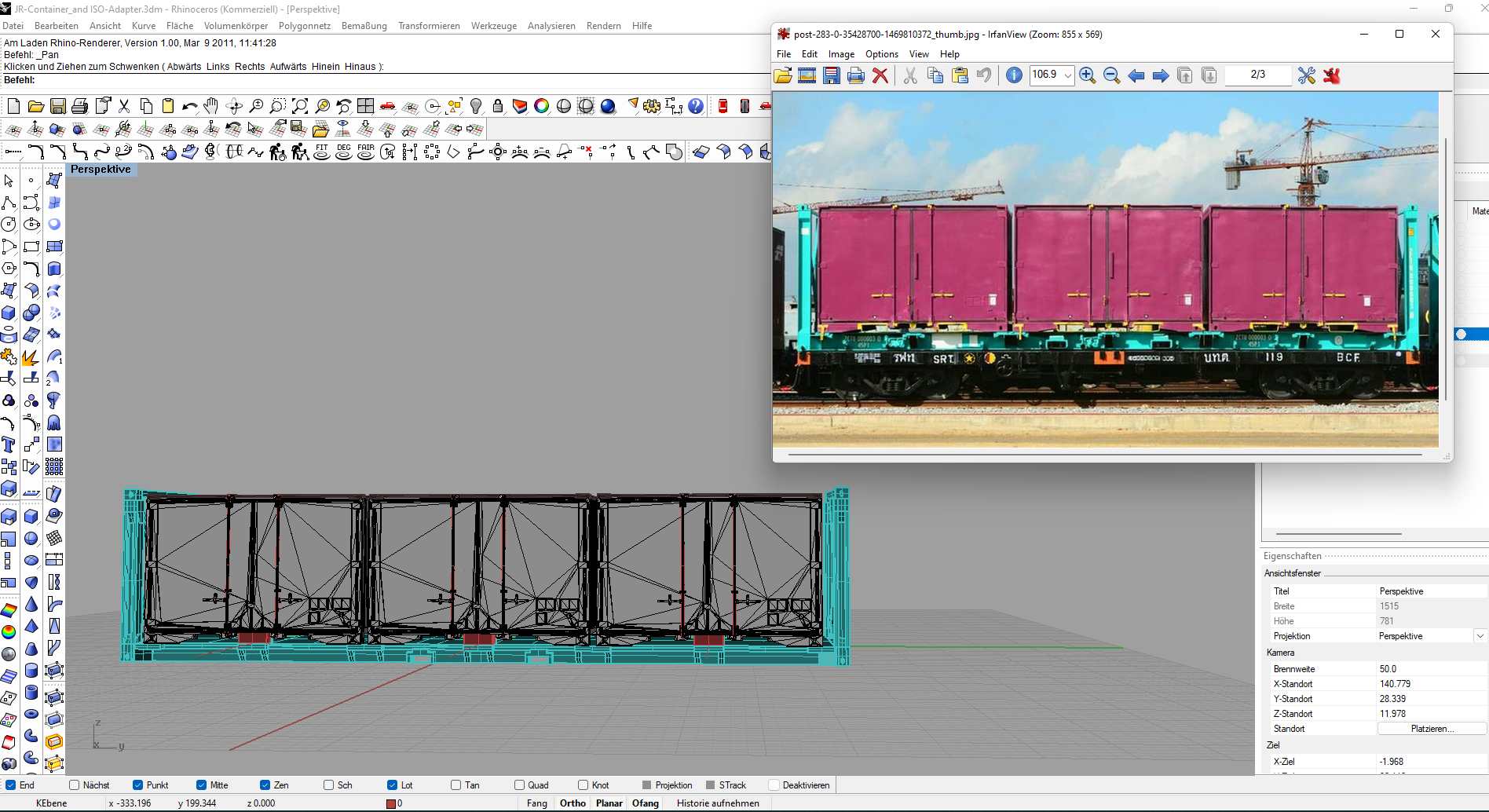Image resolution: width=1489 pixels, height=812 pixels.
Task: Click the DEG curve degree tool icon
Action: 344,152
